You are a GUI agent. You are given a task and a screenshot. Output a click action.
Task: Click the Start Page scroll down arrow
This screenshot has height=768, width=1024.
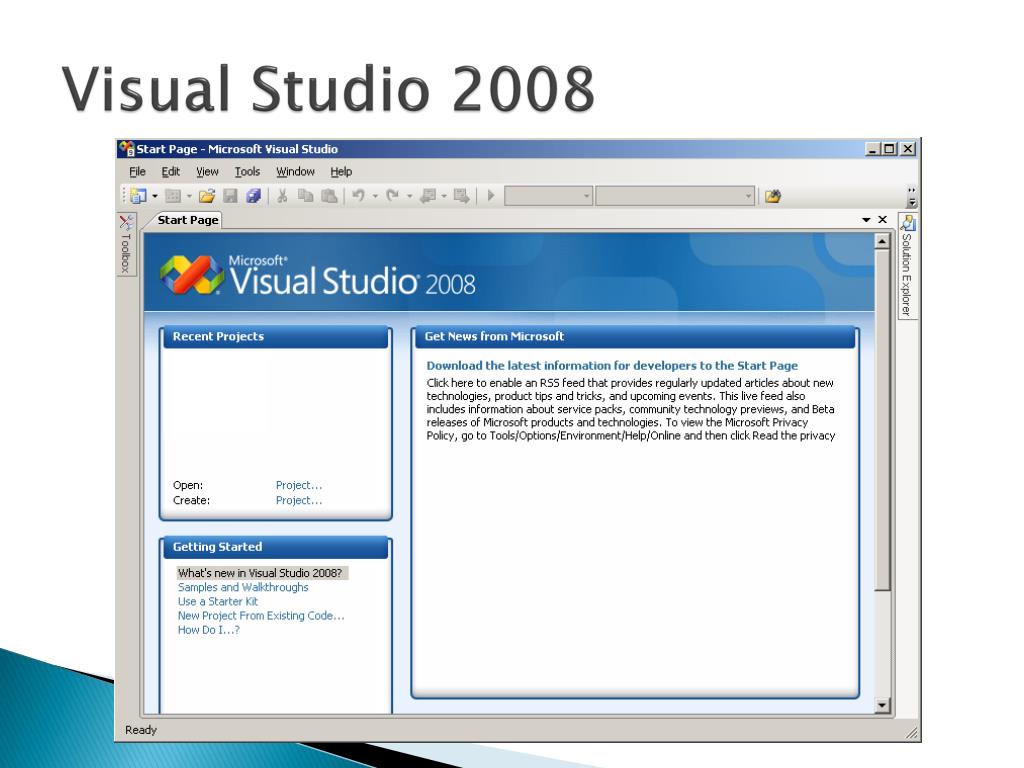(882, 705)
